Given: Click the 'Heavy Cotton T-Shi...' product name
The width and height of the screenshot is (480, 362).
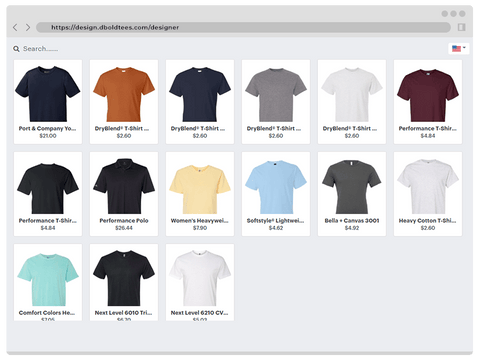Looking at the screenshot, I should click(427, 221).
